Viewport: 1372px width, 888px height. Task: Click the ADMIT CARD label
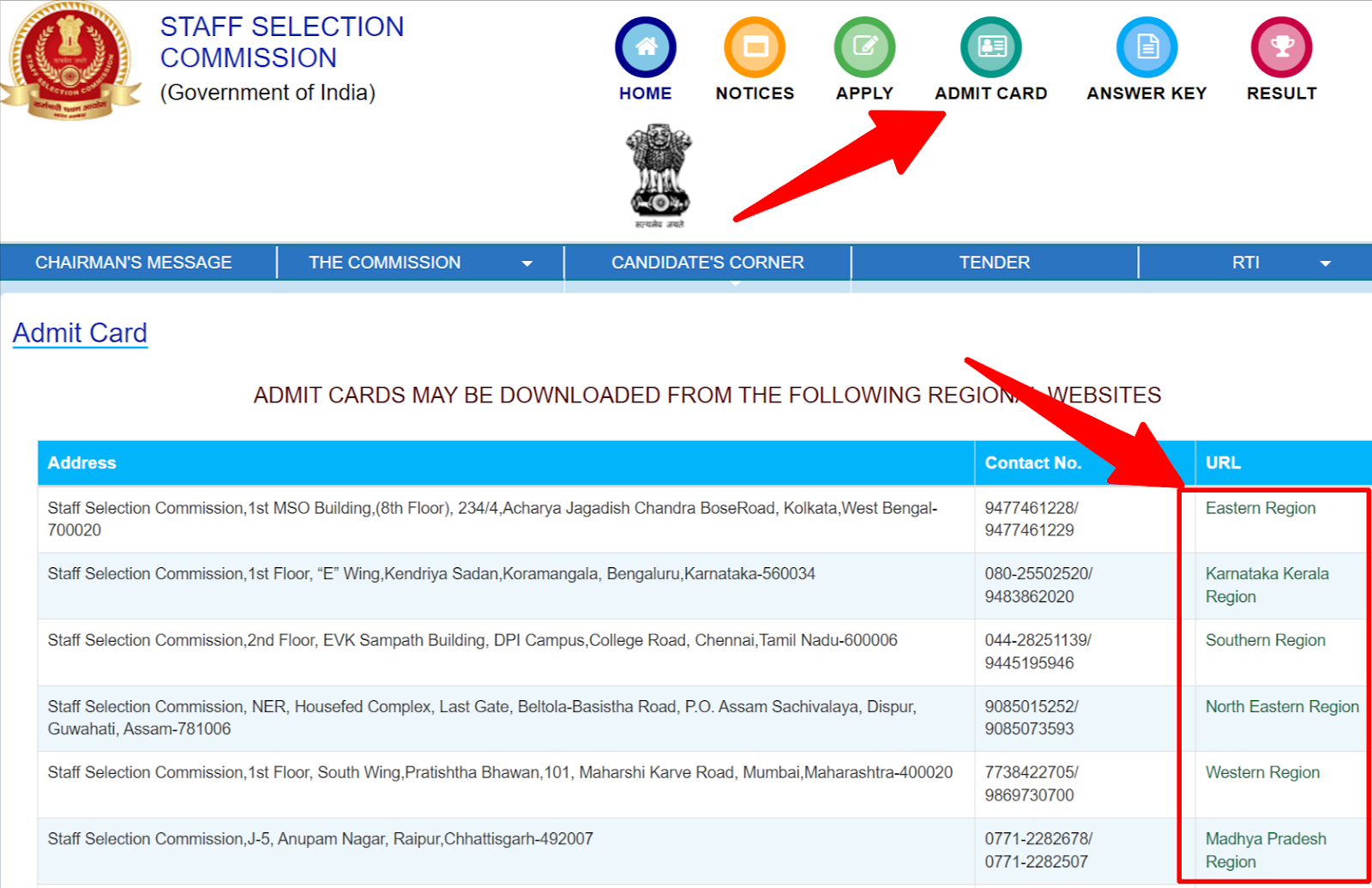[991, 94]
